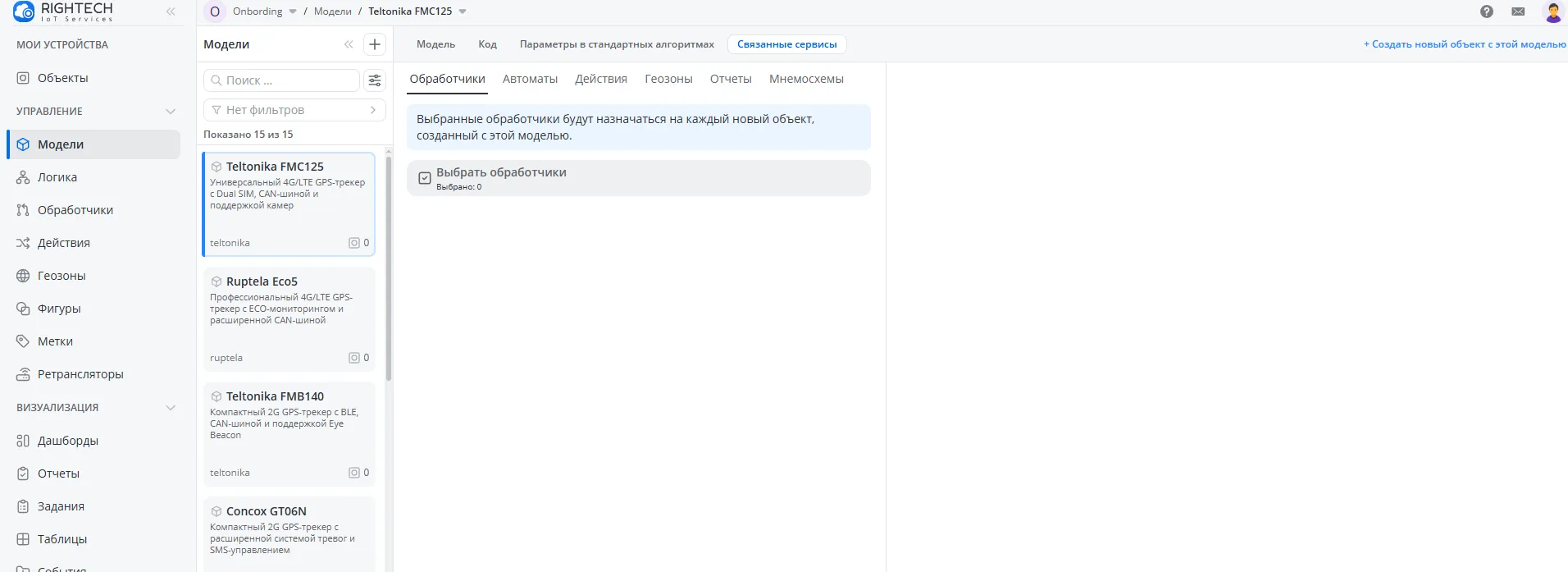Expand the Нет фильтров filter selector

294,110
